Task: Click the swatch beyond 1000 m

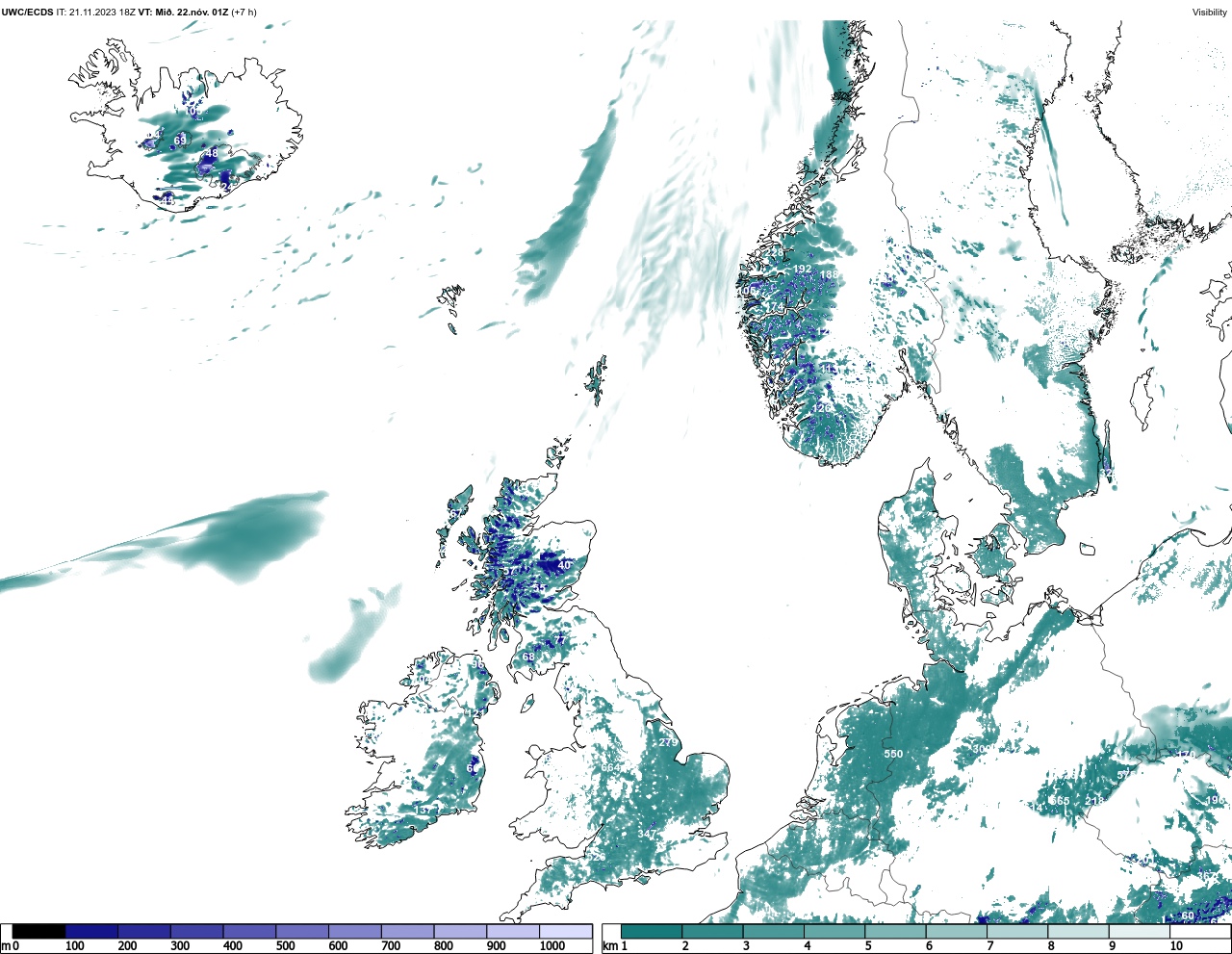Action: [x=565, y=931]
